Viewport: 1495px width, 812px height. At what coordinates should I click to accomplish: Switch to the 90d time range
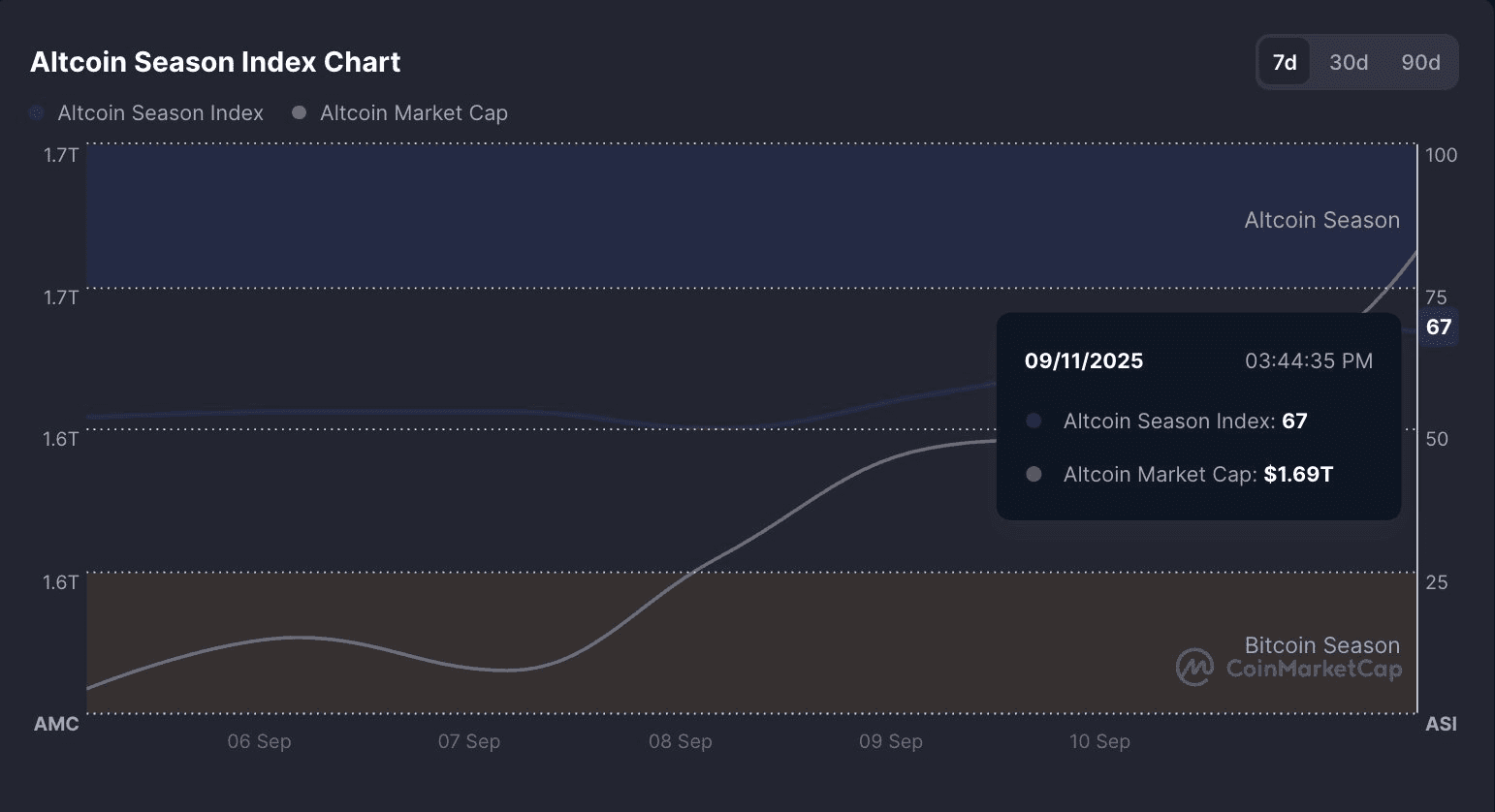[1420, 62]
